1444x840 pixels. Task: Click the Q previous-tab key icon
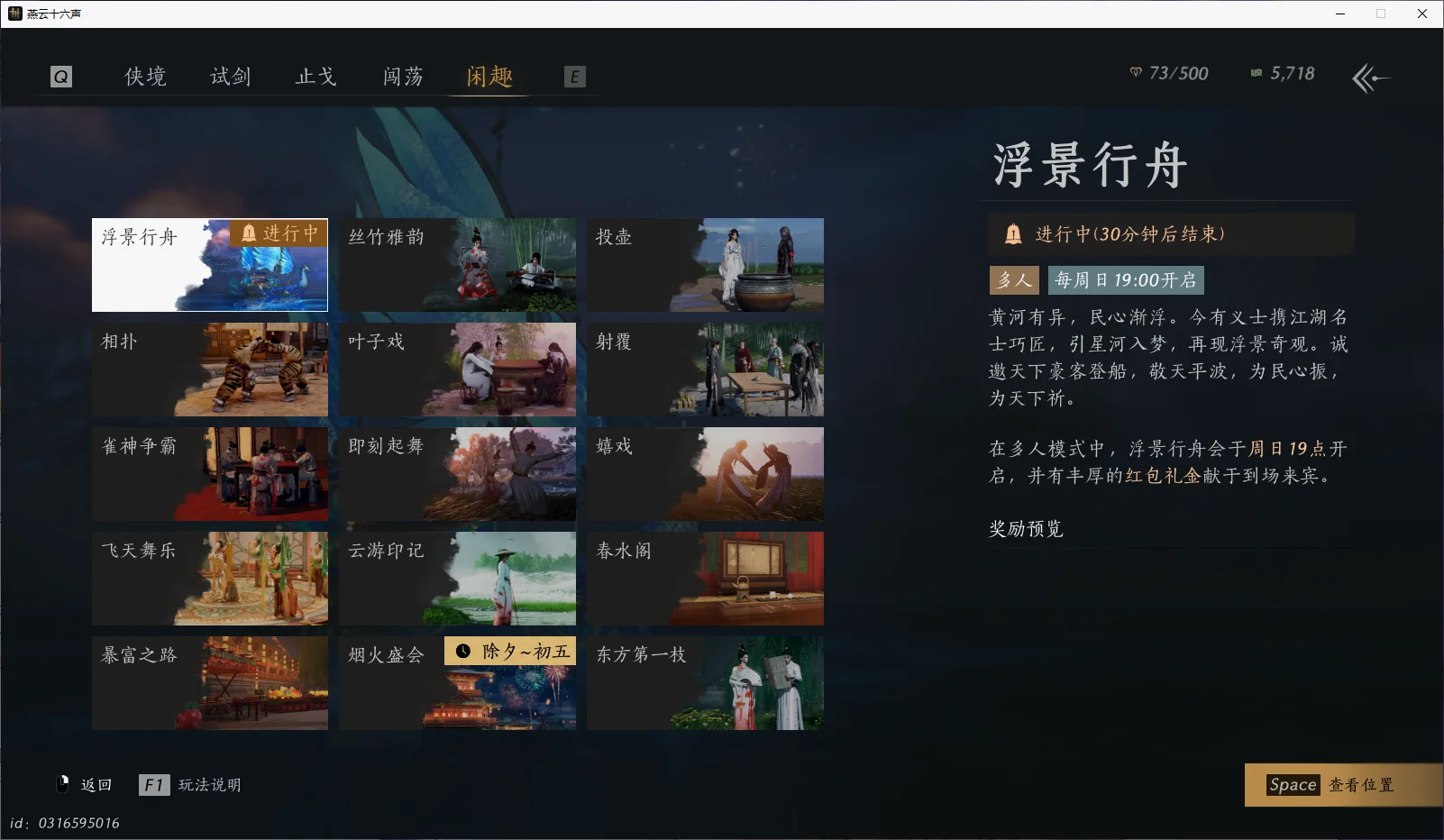click(60, 77)
